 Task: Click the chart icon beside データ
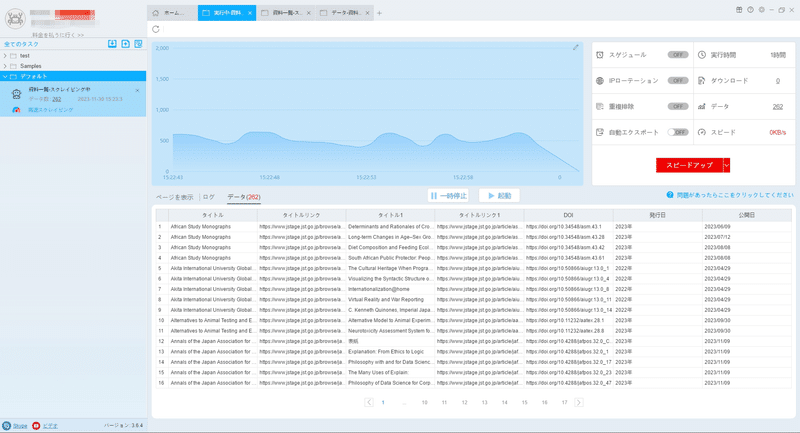(702, 107)
